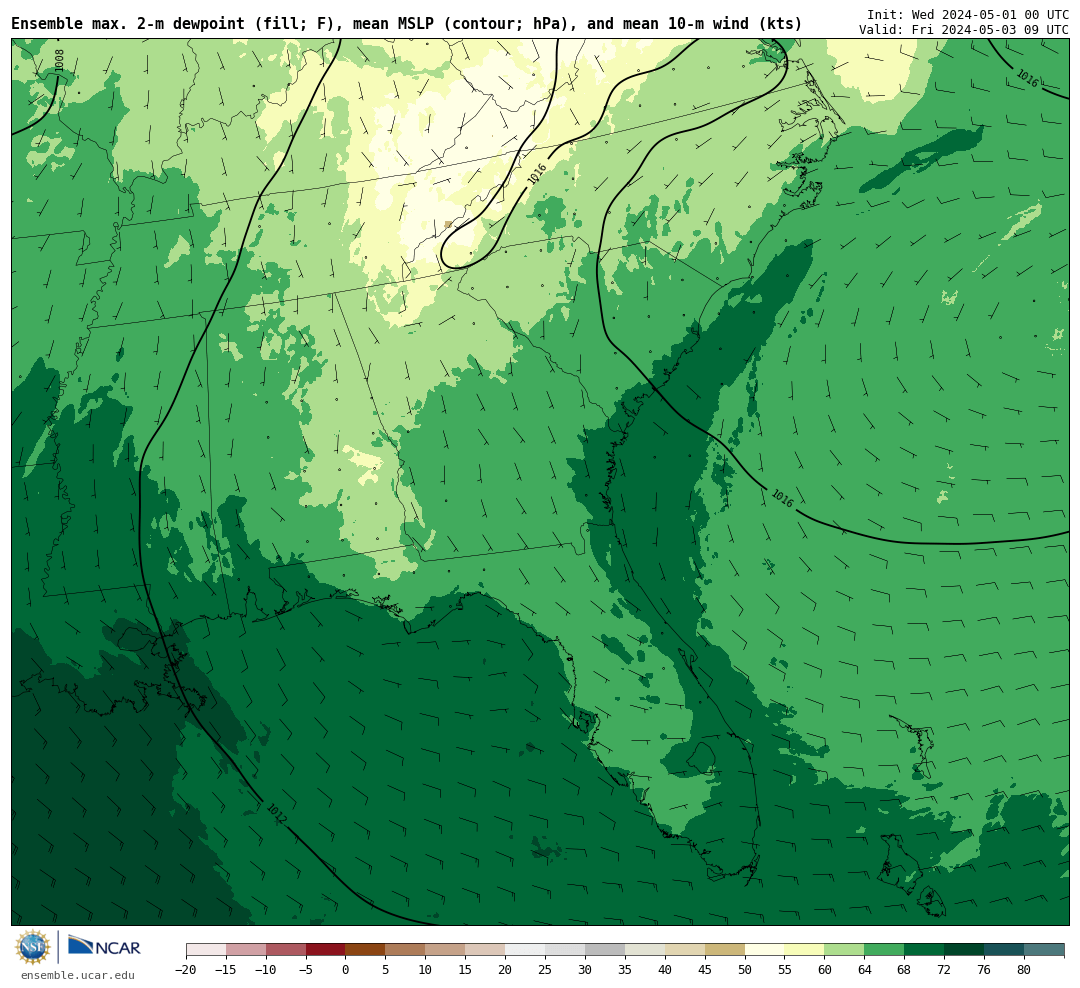
Task: Open the ensemble.ucar.edu link text
Action: tap(77, 975)
